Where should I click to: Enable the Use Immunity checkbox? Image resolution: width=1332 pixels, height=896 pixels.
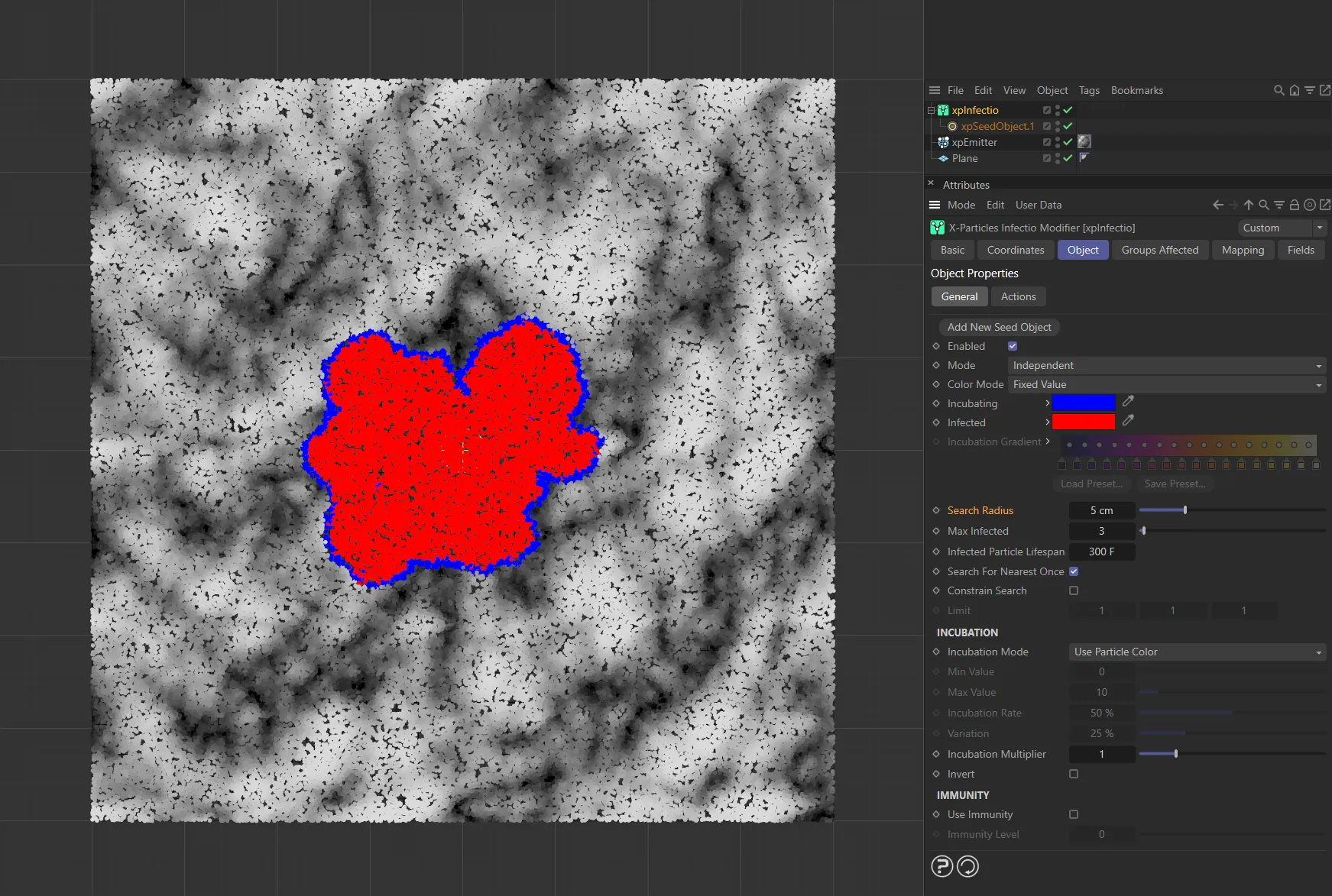[x=1074, y=814]
